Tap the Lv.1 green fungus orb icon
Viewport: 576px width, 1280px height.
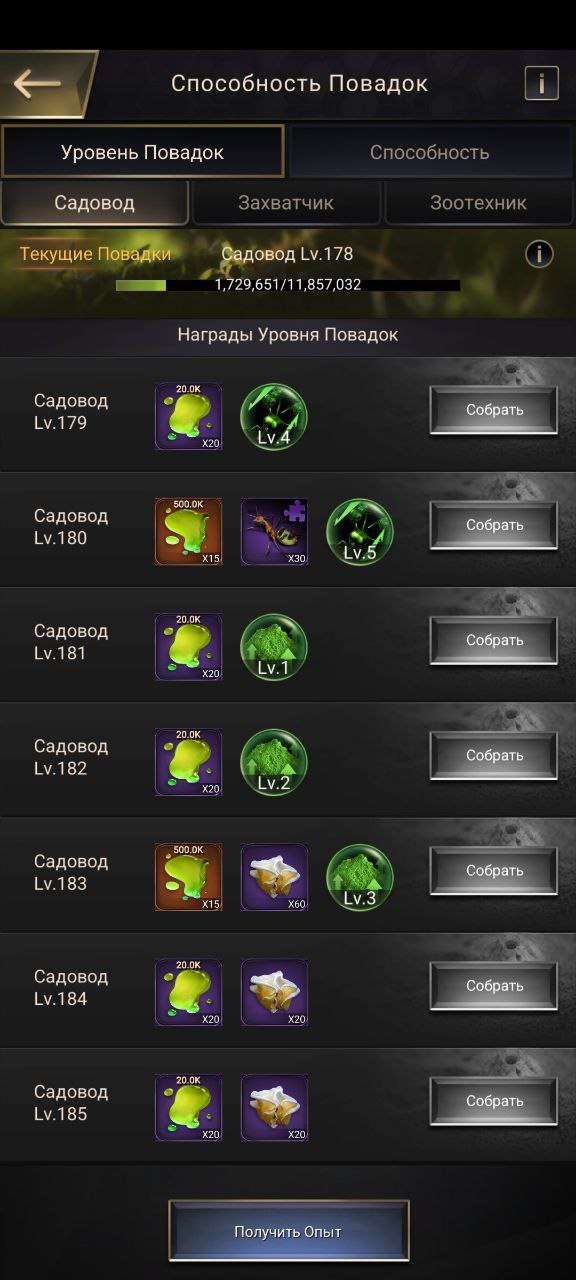click(x=274, y=646)
